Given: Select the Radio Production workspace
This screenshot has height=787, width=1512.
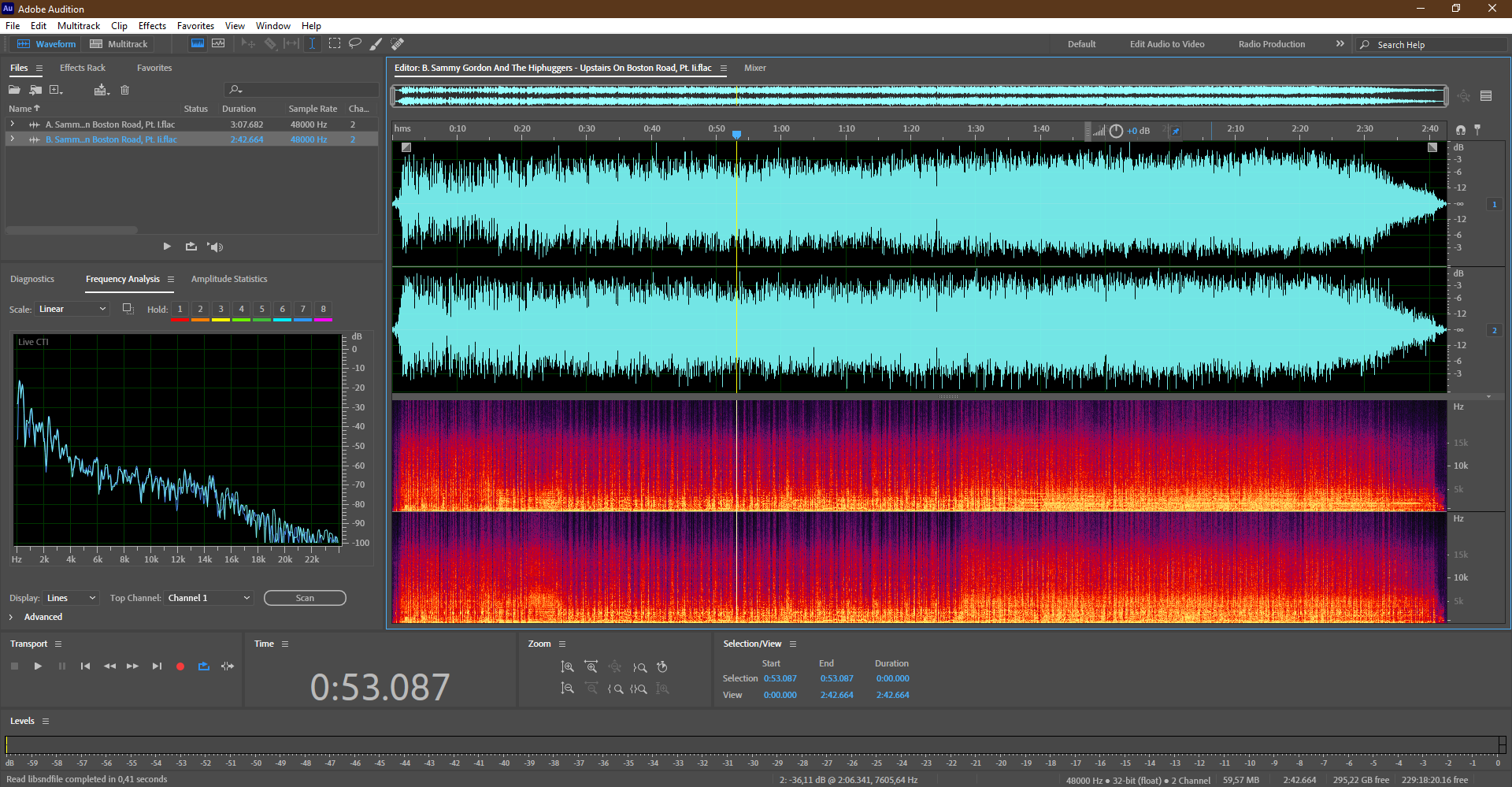Looking at the screenshot, I should coord(1272,44).
